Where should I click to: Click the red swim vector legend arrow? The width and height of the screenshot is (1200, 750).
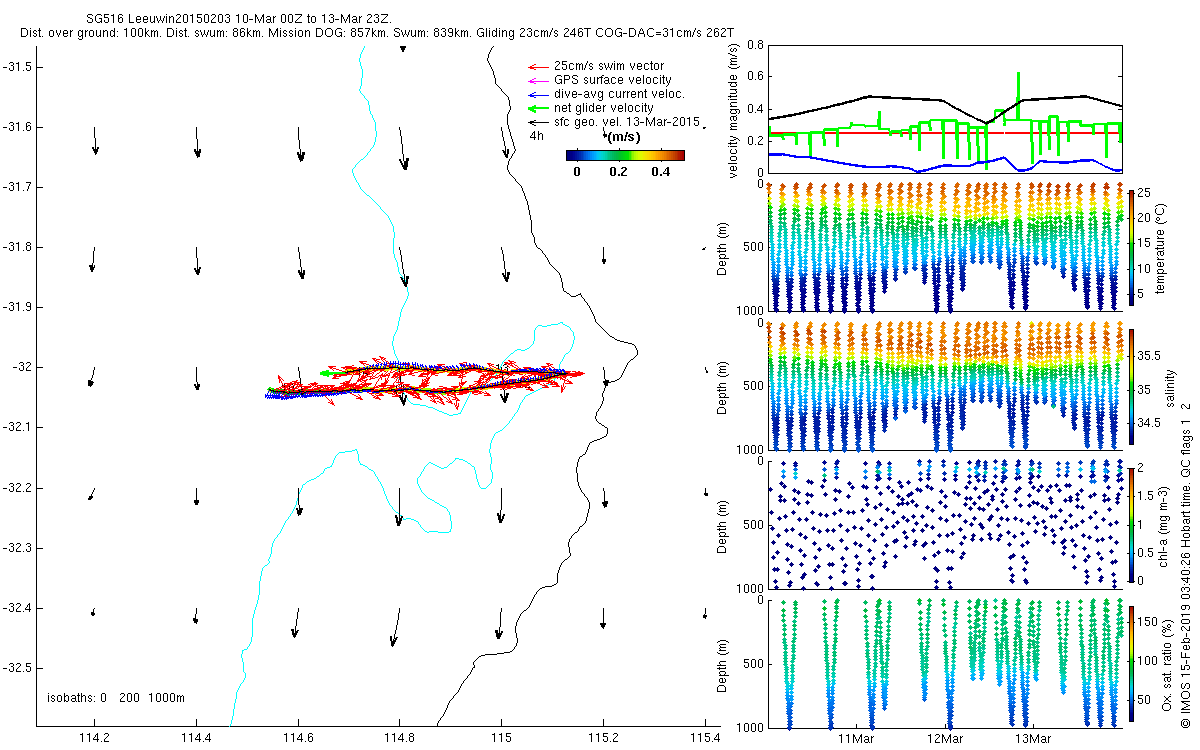point(536,66)
